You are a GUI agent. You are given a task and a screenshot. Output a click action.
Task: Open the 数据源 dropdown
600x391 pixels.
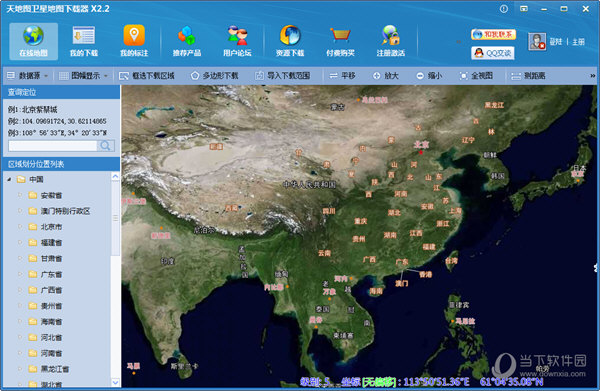[27, 76]
